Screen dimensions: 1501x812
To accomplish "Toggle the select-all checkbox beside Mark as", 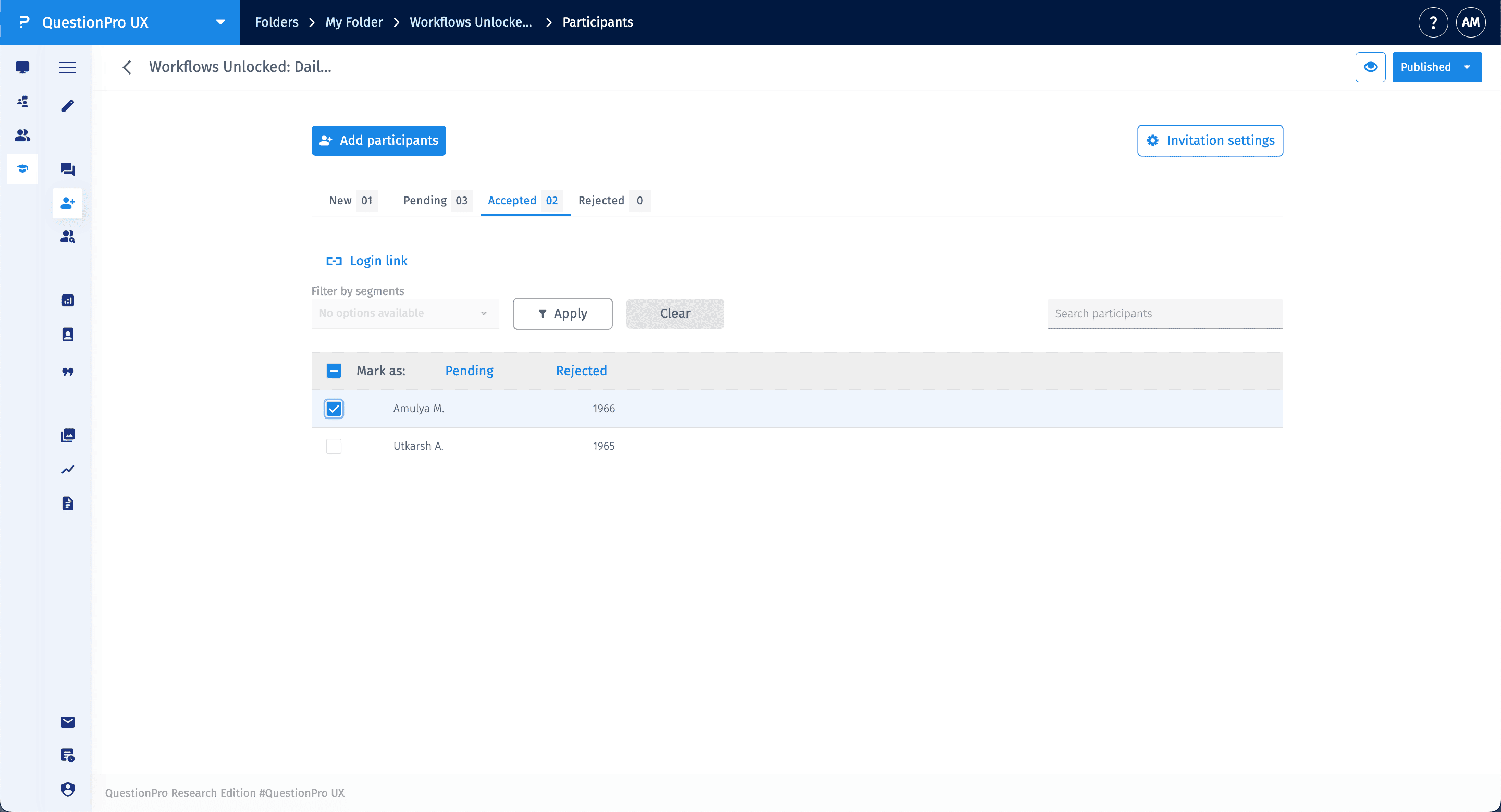I will tap(334, 371).
